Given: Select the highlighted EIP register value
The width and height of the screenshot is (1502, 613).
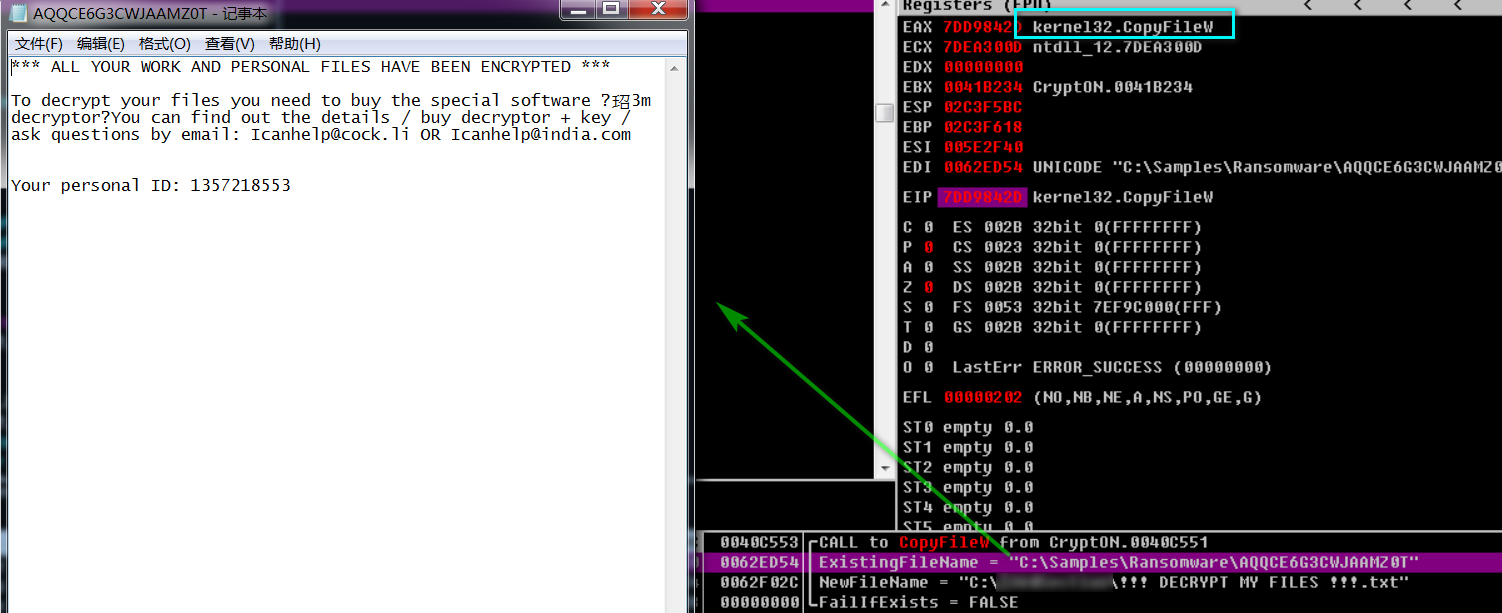Looking at the screenshot, I should tap(983, 197).
